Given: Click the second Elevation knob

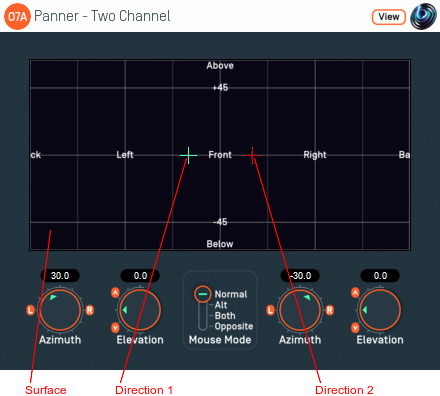Looking at the screenshot, I should [380, 310].
